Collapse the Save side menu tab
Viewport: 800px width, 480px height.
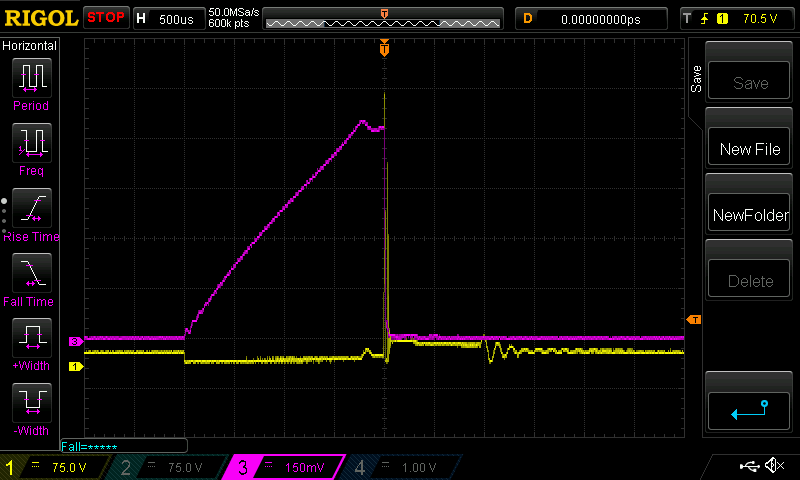click(x=696, y=80)
